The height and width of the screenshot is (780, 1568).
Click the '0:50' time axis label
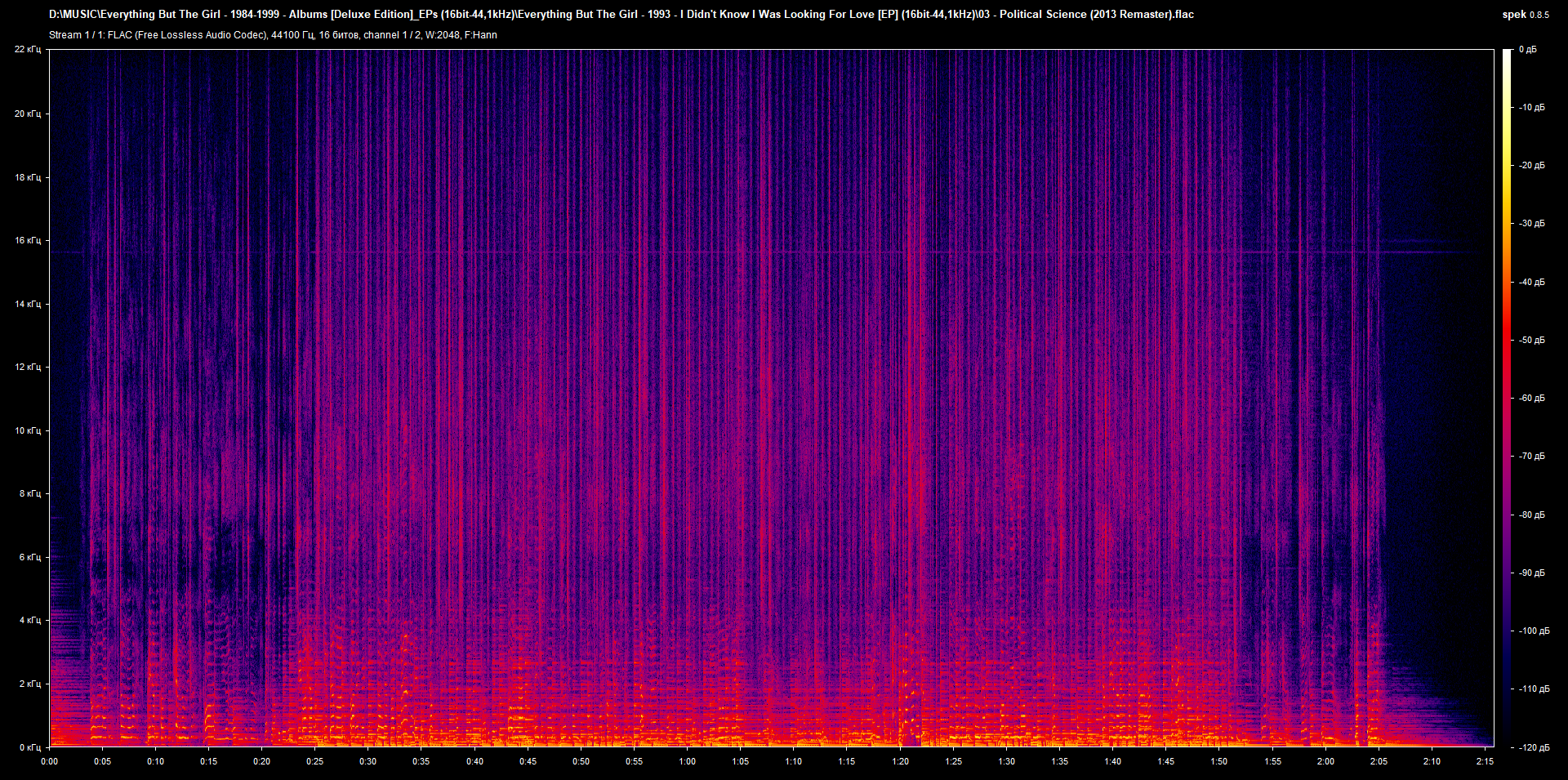point(581,761)
